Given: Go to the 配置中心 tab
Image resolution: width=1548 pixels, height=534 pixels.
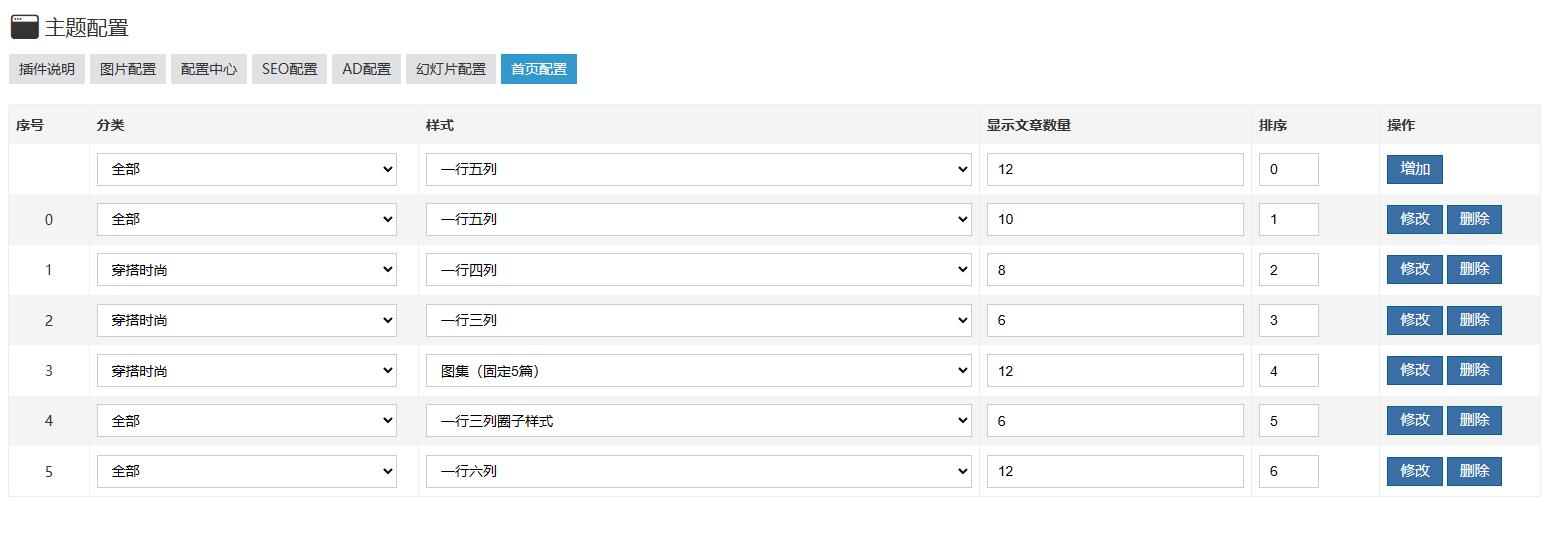Looking at the screenshot, I should [x=209, y=69].
